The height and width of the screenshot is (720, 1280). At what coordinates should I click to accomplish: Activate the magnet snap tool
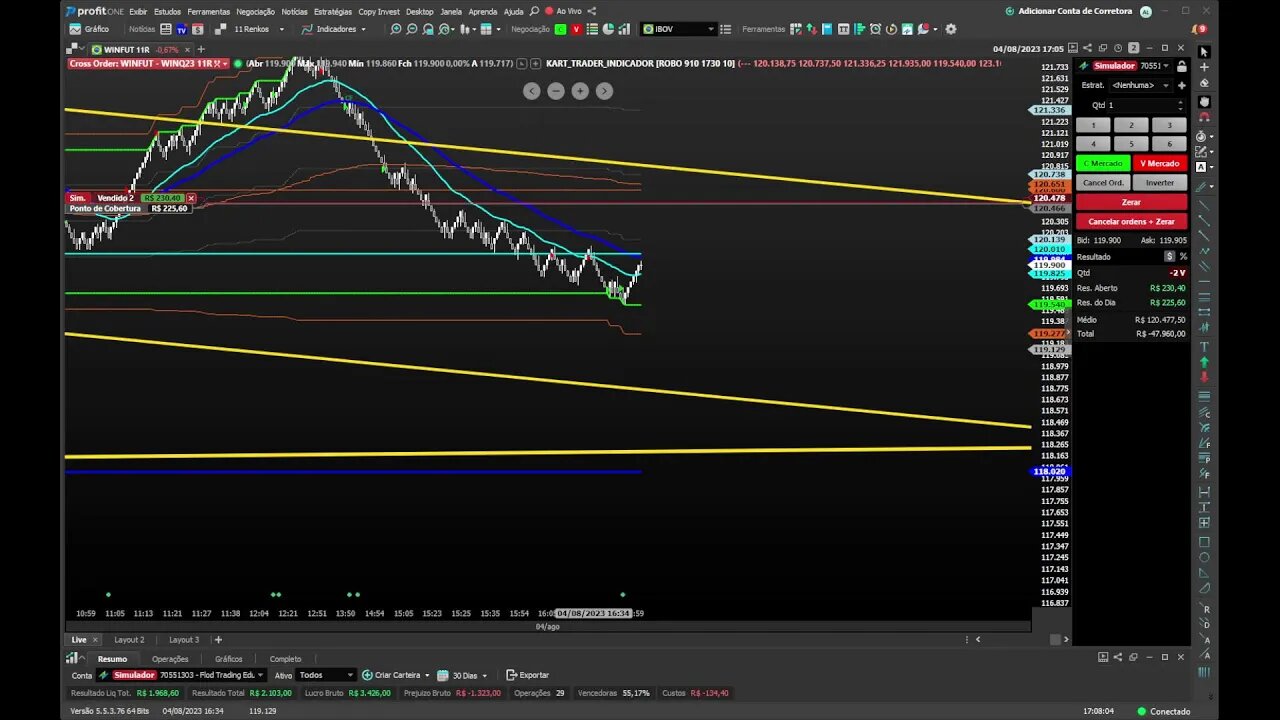click(1204, 117)
